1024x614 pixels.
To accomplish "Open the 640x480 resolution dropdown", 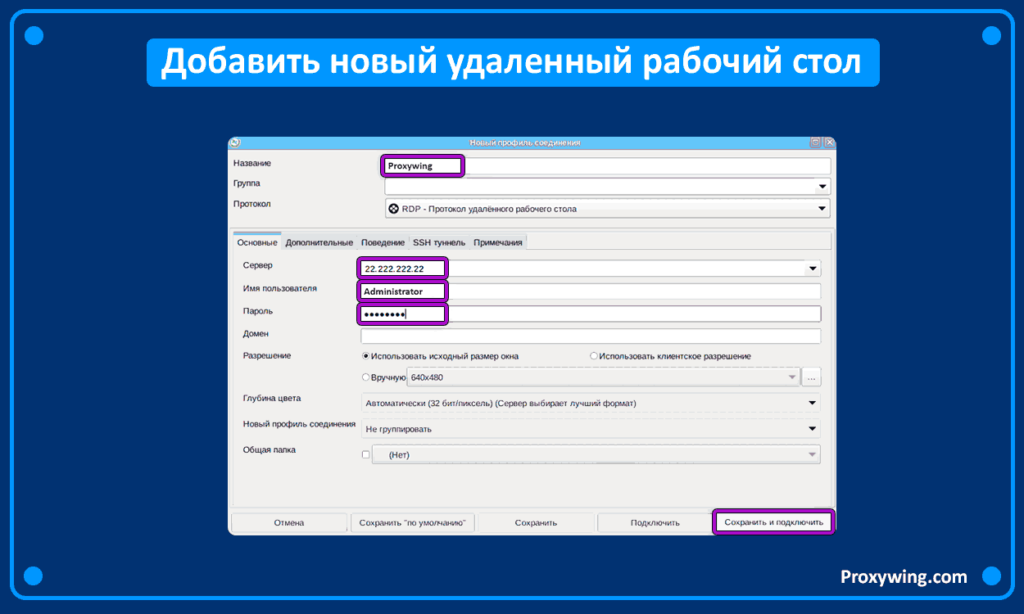I will 603,378.
